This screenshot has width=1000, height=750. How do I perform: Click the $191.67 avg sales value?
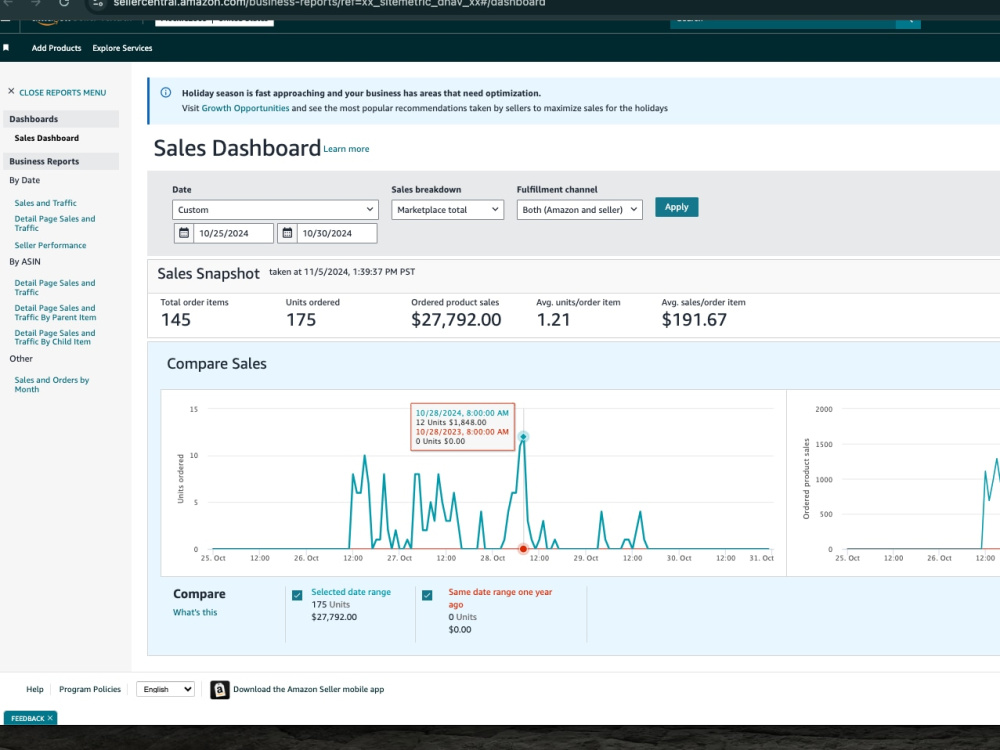click(x=694, y=320)
